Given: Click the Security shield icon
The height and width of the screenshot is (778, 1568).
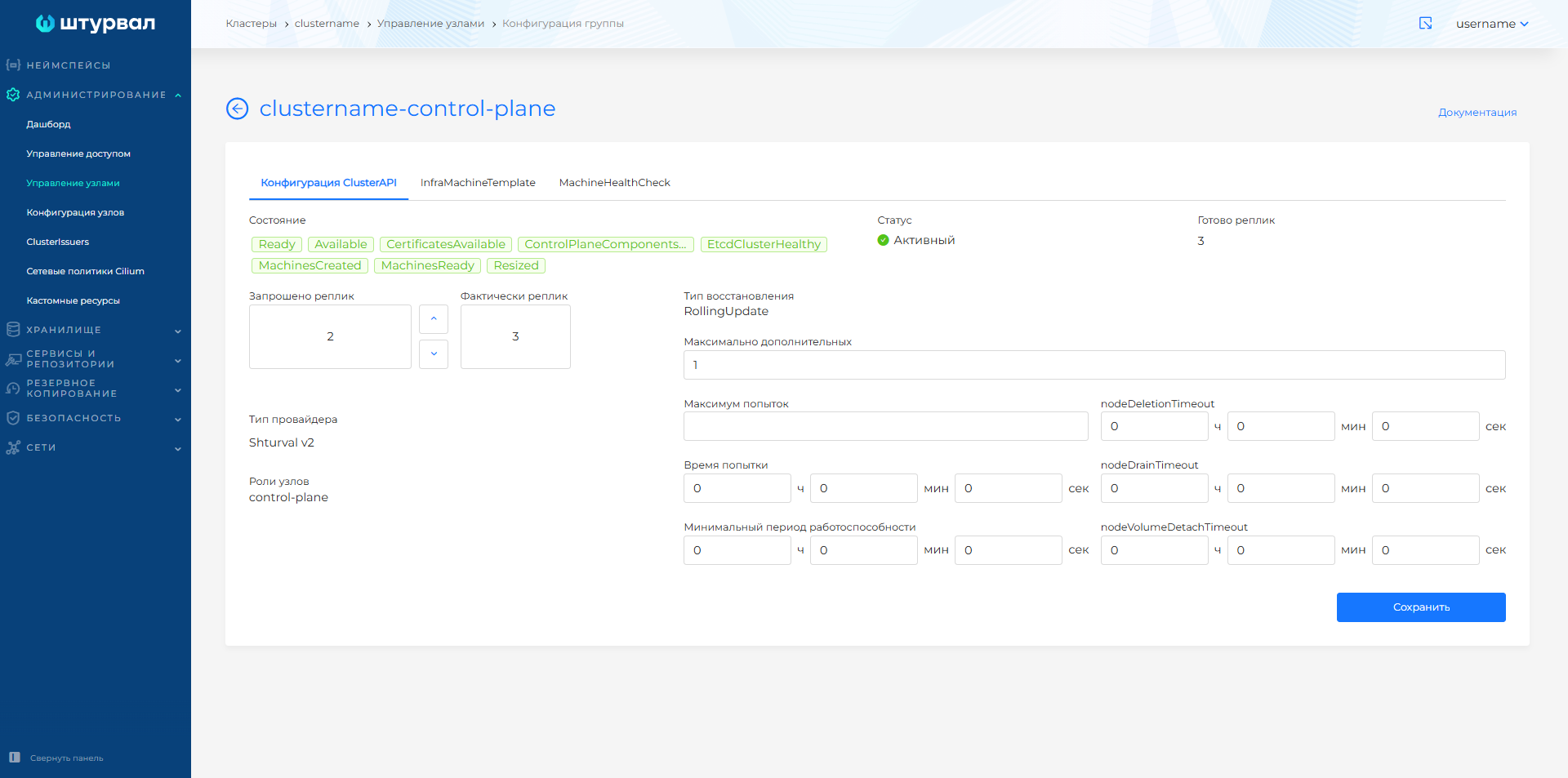Looking at the screenshot, I should coord(13,418).
